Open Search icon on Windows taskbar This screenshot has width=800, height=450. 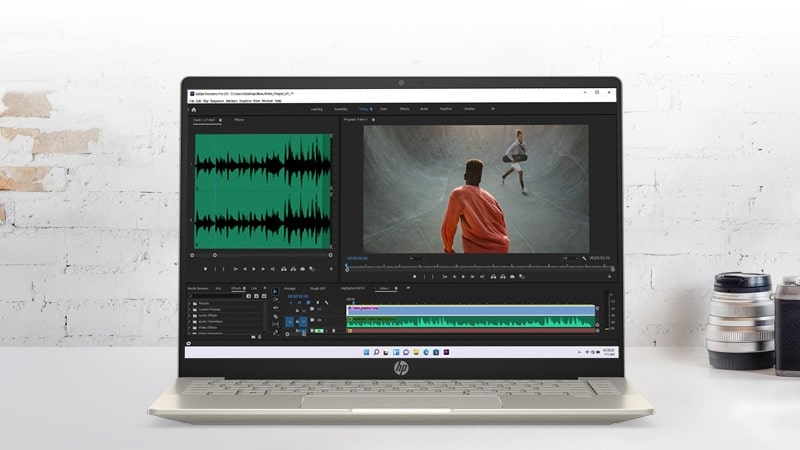coord(377,352)
